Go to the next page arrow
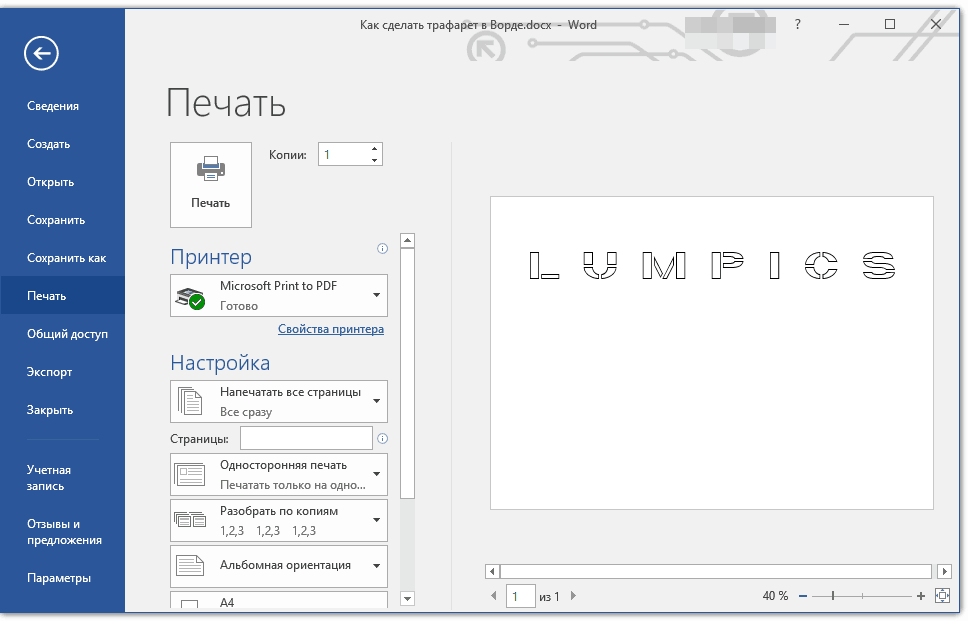The height and width of the screenshot is (621, 968). point(573,596)
